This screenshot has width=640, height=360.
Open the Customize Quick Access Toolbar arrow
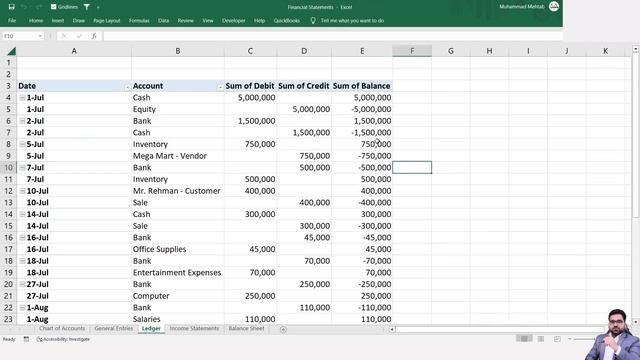[98, 7]
